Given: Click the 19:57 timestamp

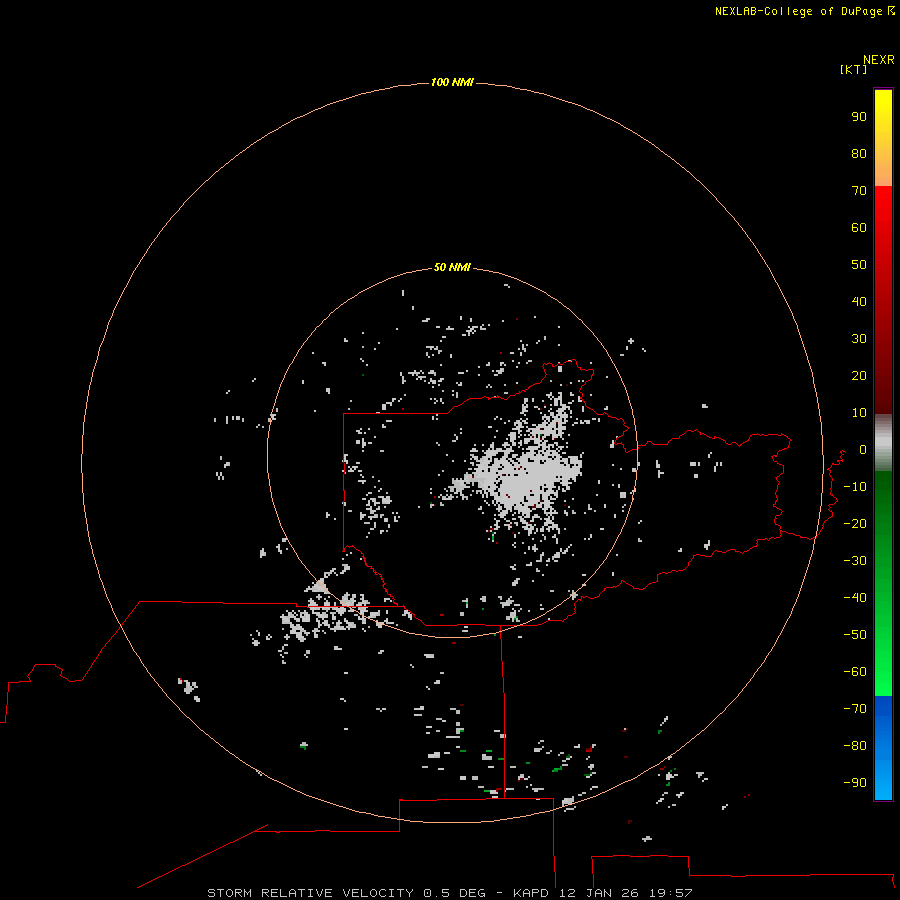Looking at the screenshot, I should pos(670,893).
